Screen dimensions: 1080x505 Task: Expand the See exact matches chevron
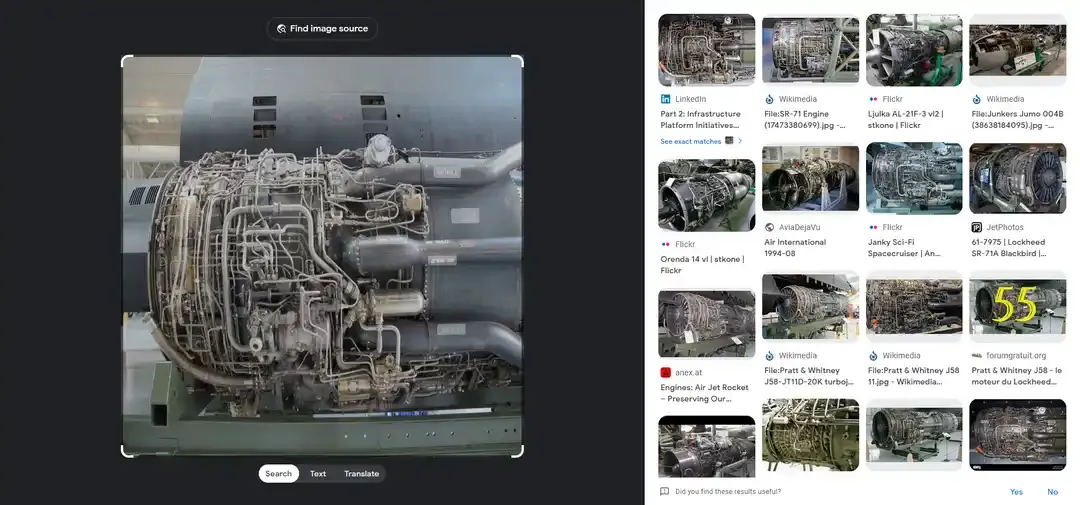pyautogui.click(x=740, y=141)
